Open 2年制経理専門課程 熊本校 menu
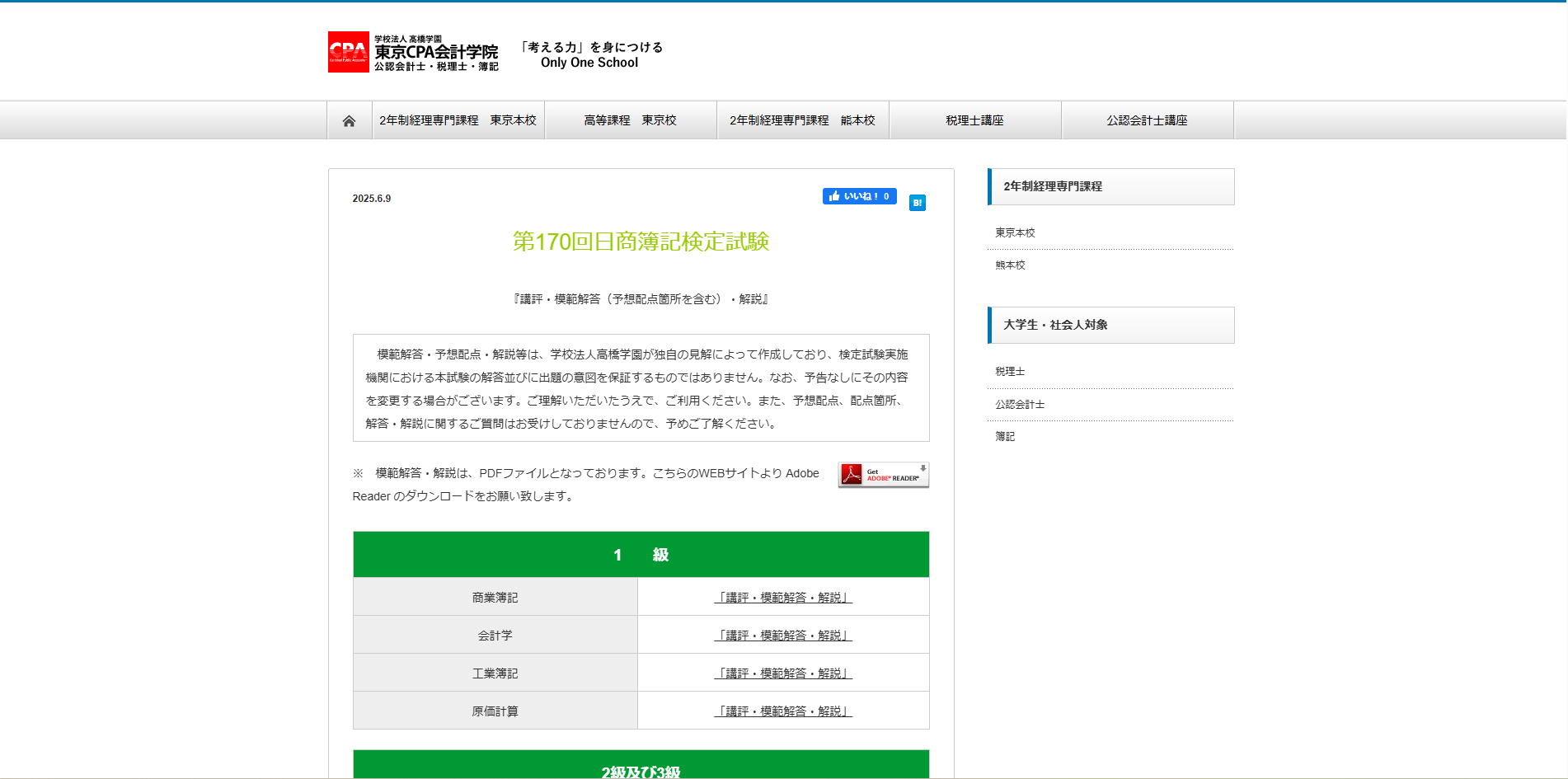Screen dimensions: 1568x779 [x=802, y=120]
